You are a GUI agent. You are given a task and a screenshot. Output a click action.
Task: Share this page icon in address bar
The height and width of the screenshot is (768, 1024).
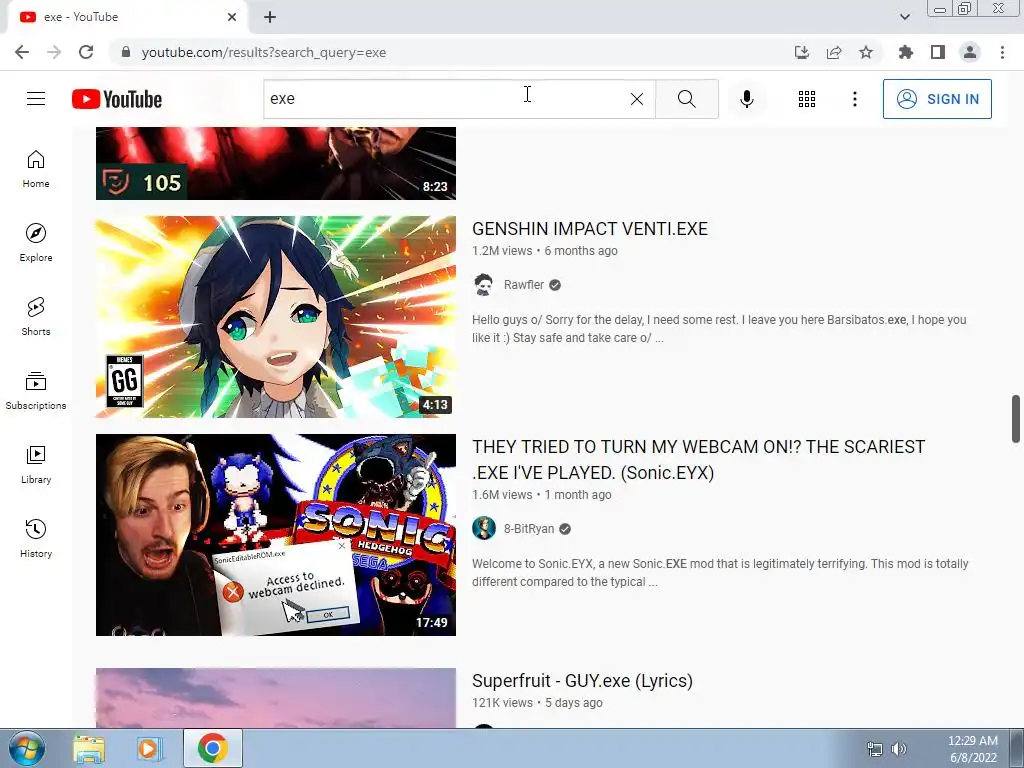[834, 52]
